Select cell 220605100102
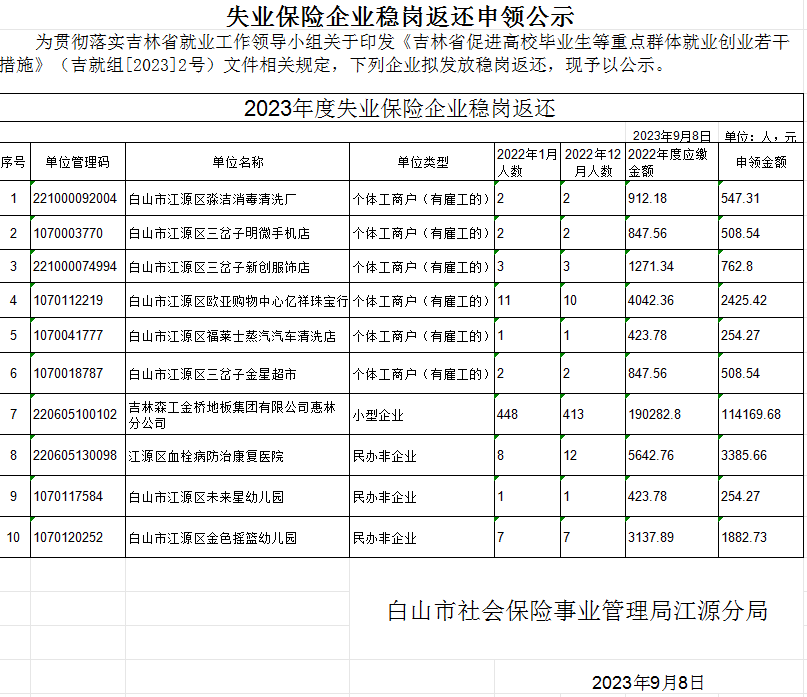This screenshot has height=697, width=807. pyautogui.click(x=78, y=414)
